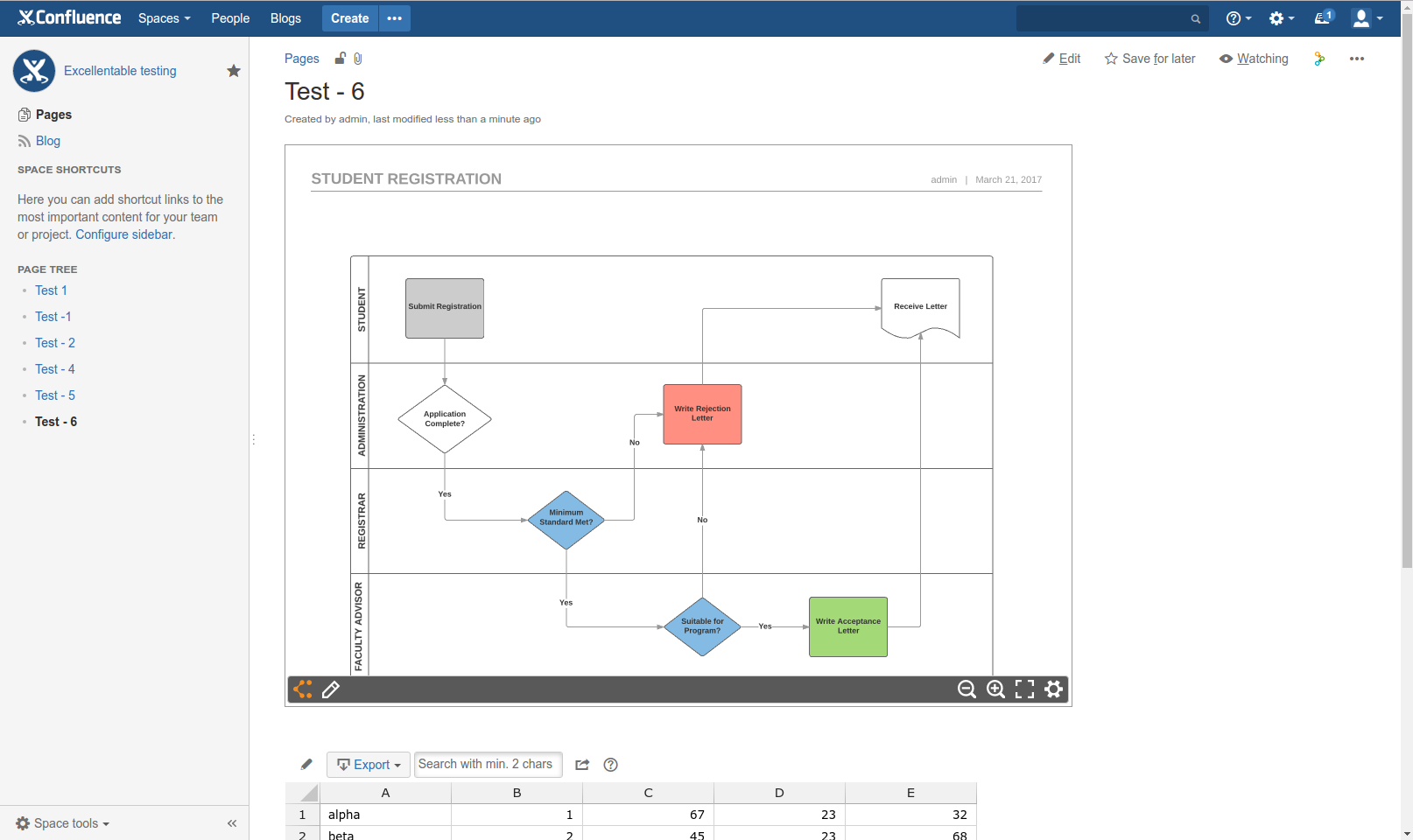The height and width of the screenshot is (840, 1413).
Task: Open diagram fullscreen view icon
Action: pos(1024,689)
